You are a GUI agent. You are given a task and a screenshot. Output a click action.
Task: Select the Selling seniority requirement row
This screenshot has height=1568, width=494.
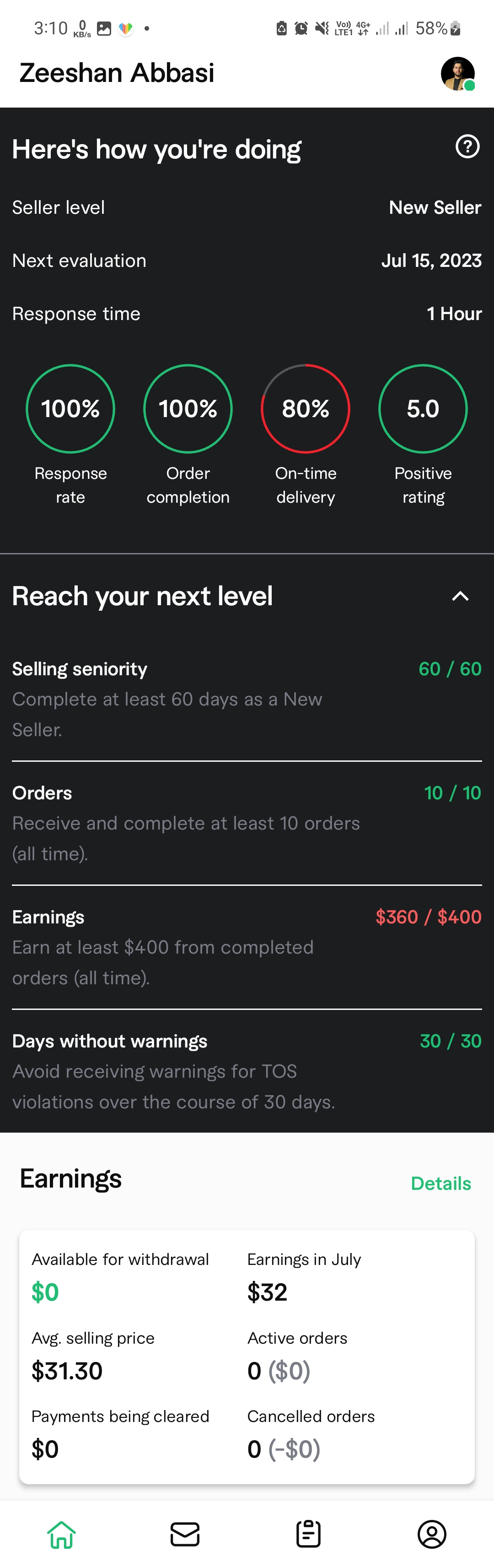(x=247, y=698)
